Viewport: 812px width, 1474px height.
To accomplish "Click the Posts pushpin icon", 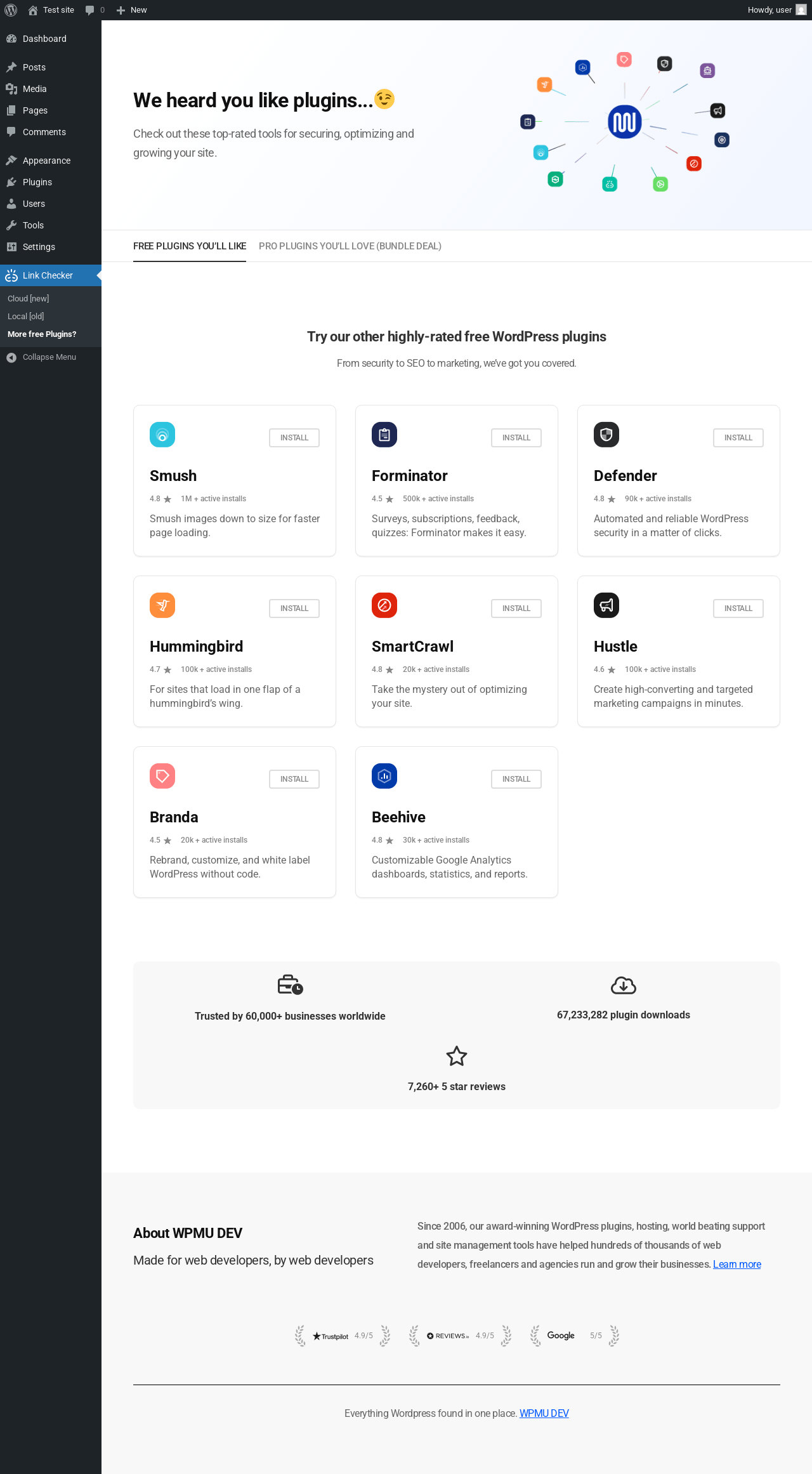I will pyautogui.click(x=11, y=67).
